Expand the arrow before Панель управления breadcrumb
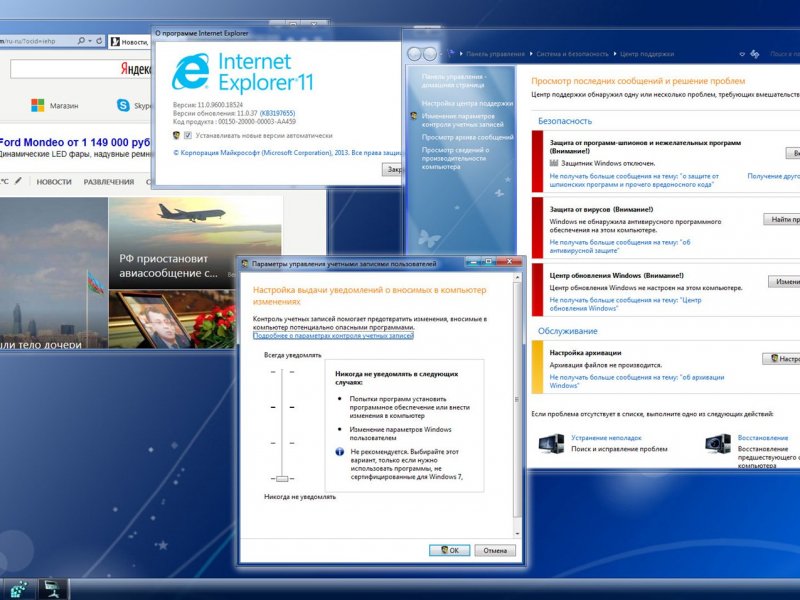 [x=461, y=54]
